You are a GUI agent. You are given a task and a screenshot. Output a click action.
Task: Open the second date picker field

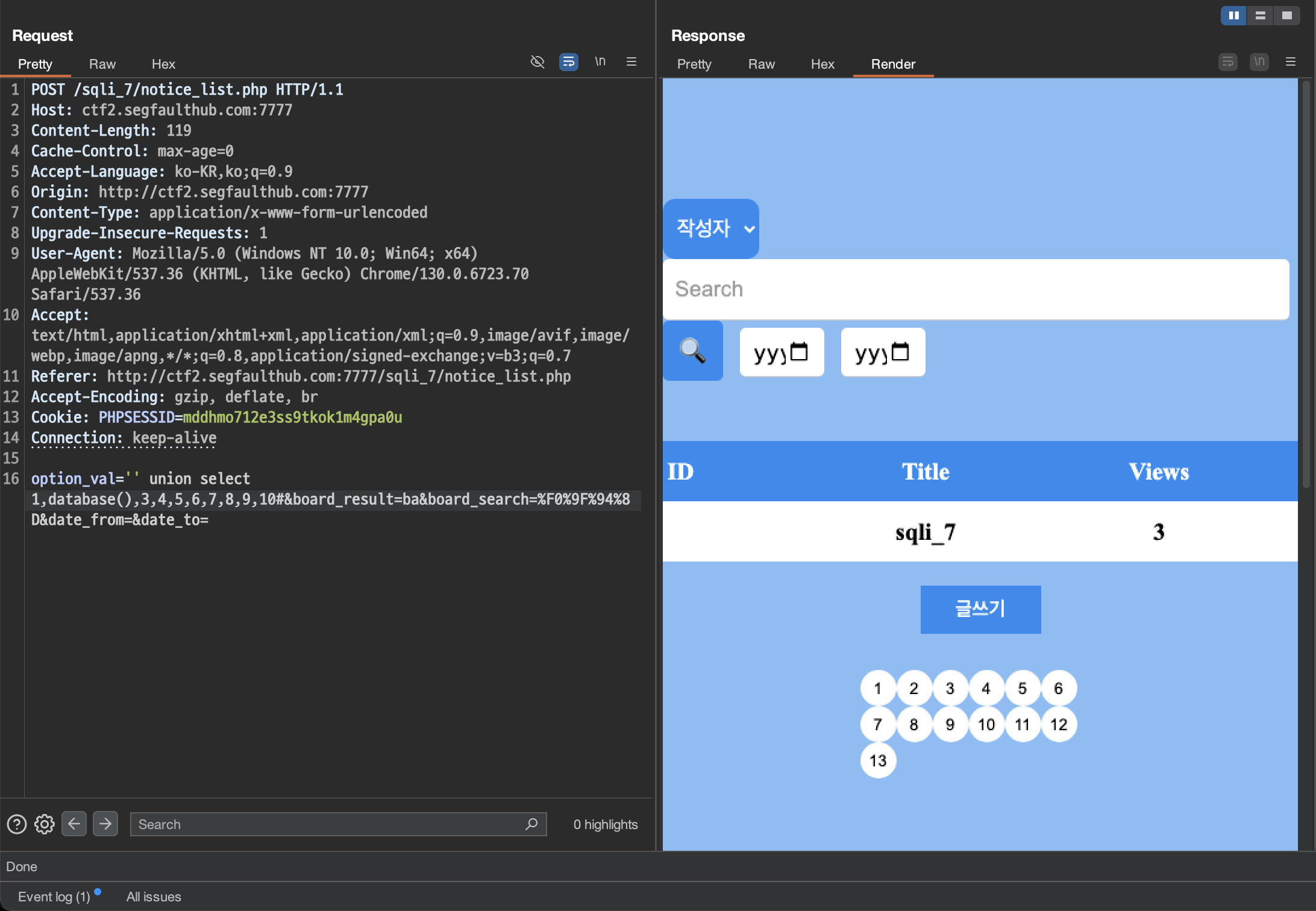(x=883, y=352)
